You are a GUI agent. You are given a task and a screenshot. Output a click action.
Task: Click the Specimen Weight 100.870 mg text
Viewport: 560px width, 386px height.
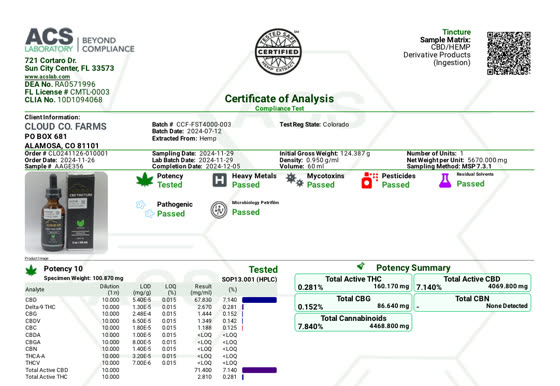84,278
